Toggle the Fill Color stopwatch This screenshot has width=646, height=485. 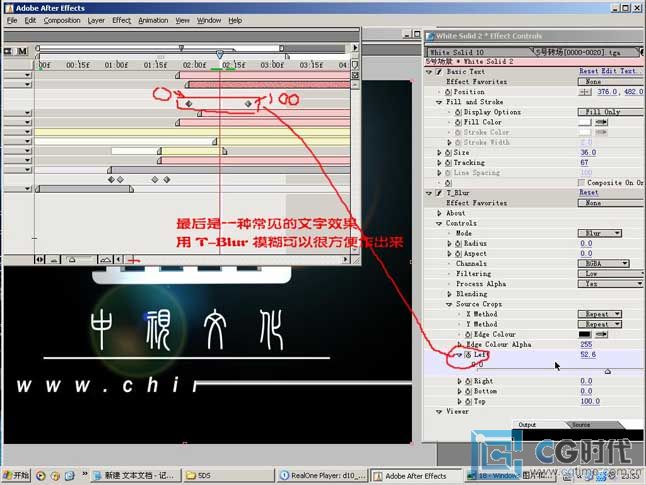458,122
